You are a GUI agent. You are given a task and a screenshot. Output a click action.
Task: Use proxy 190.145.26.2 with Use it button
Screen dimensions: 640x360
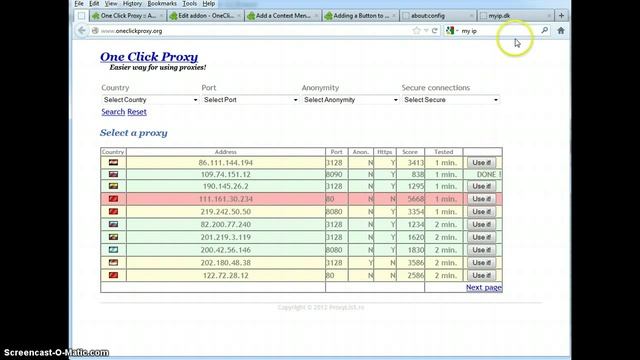(x=482, y=187)
